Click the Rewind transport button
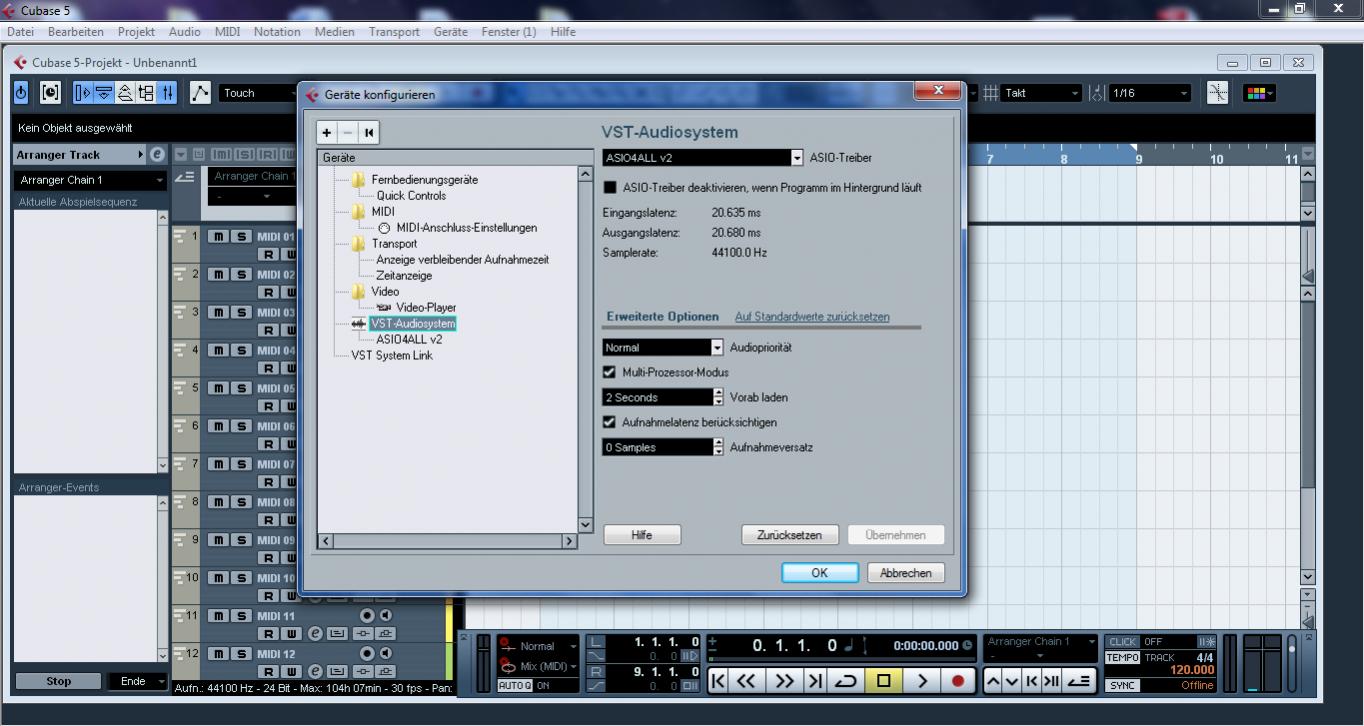Screen dimensions: 1364x726 click(747, 681)
